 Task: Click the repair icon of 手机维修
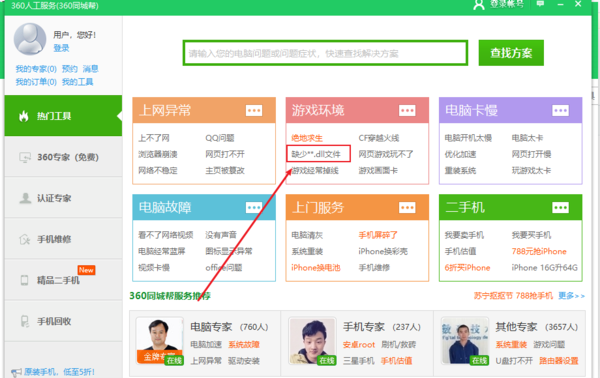(x=24, y=240)
